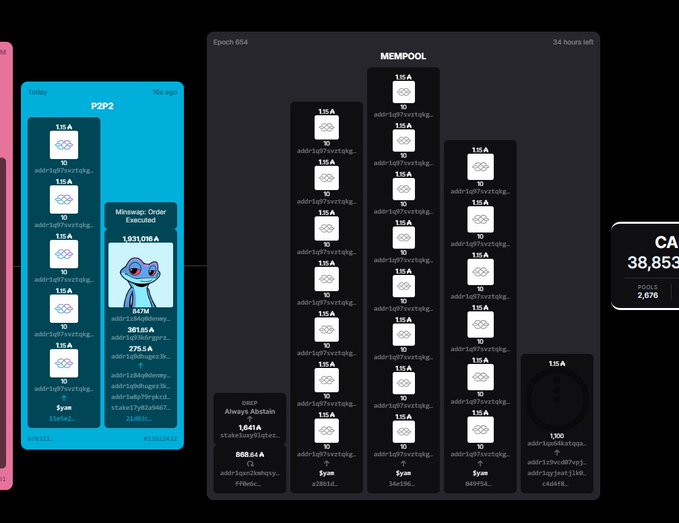Click address addr1w8p79rpkcd

tap(141, 397)
